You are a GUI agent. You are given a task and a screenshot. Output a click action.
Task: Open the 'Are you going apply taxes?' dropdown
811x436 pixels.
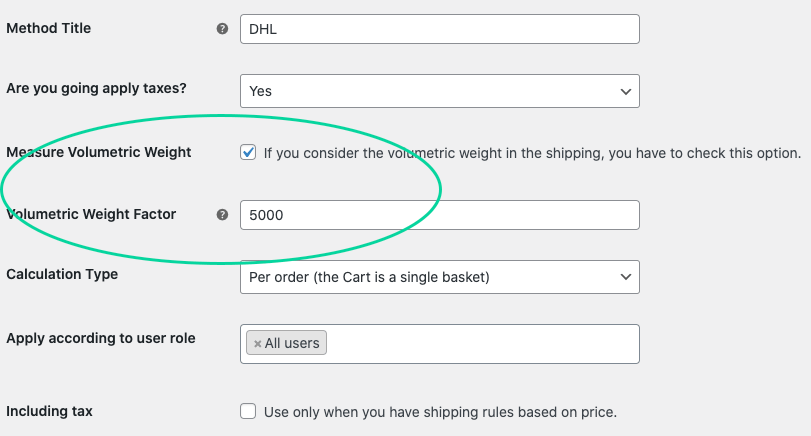(440, 91)
